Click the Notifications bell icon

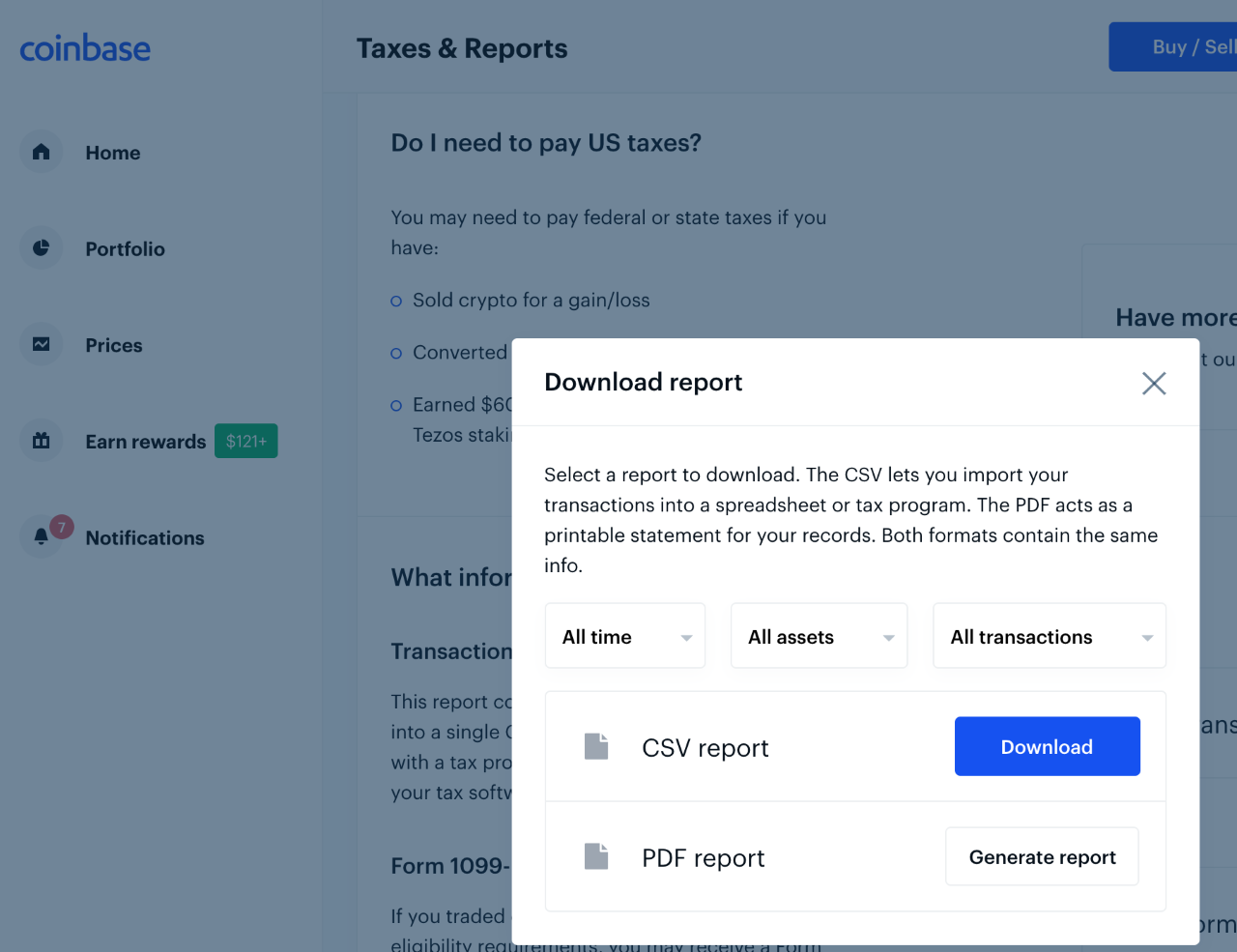click(41, 536)
